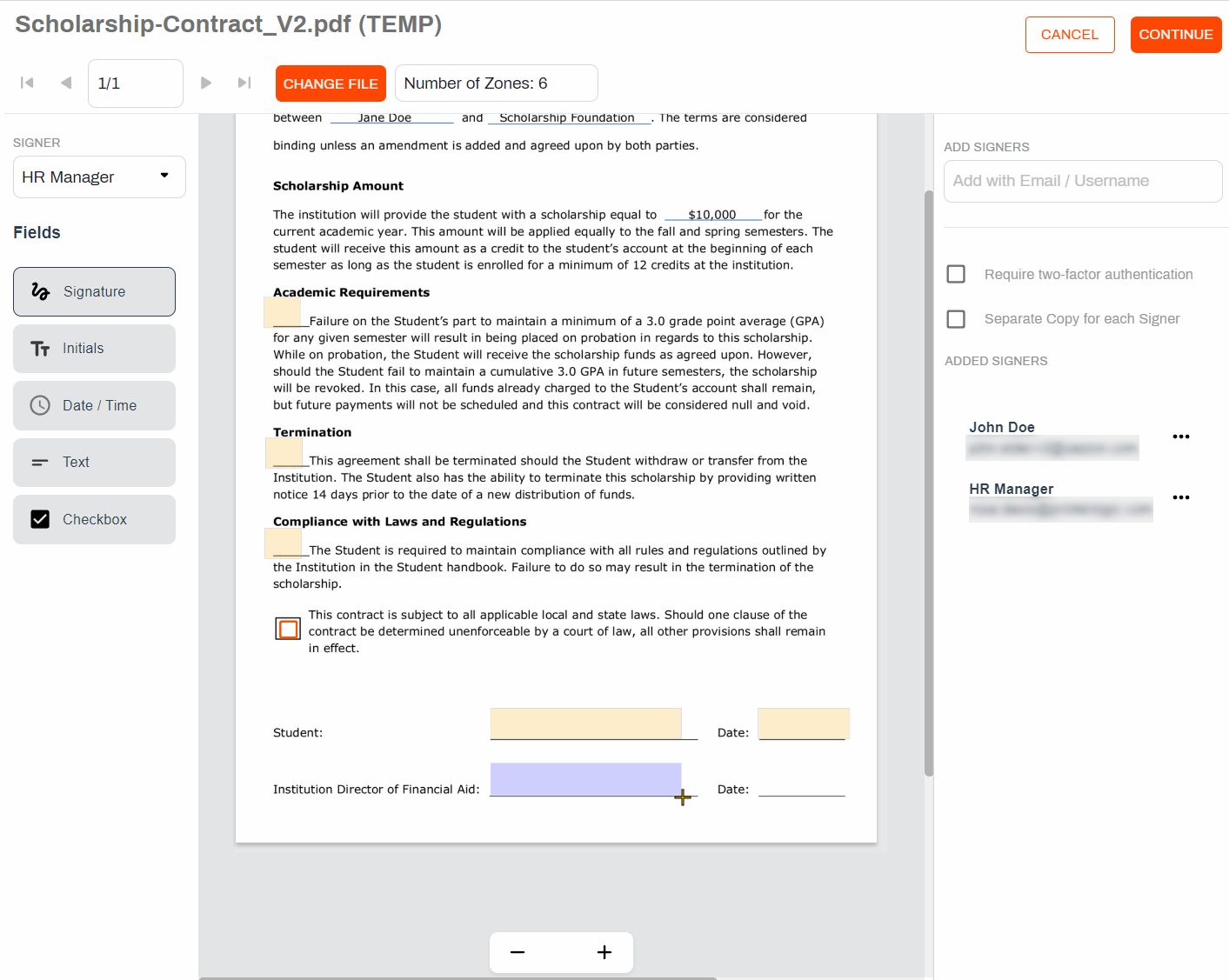Select the Initials field tool
Viewport: 1229px width, 980px height.
[x=94, y=349]
